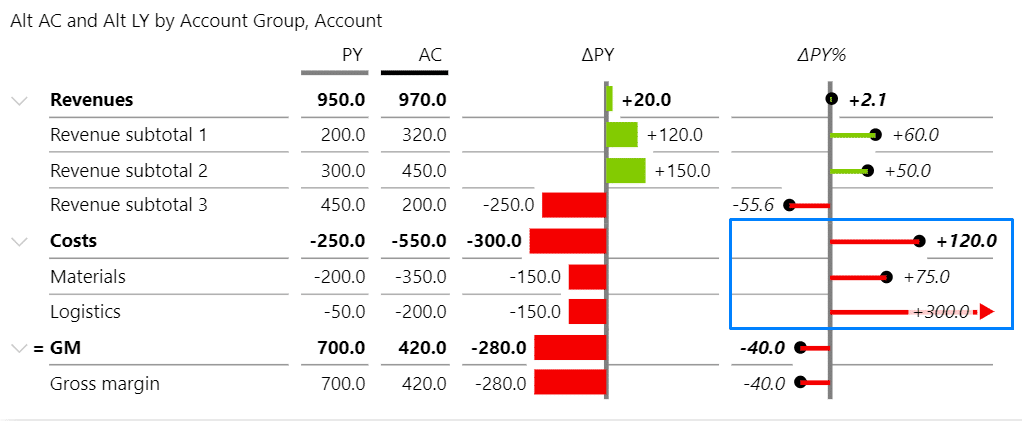Screen dimensions: 1022x421
Task: Select the ΔPY column header
Action: [597, 56]
